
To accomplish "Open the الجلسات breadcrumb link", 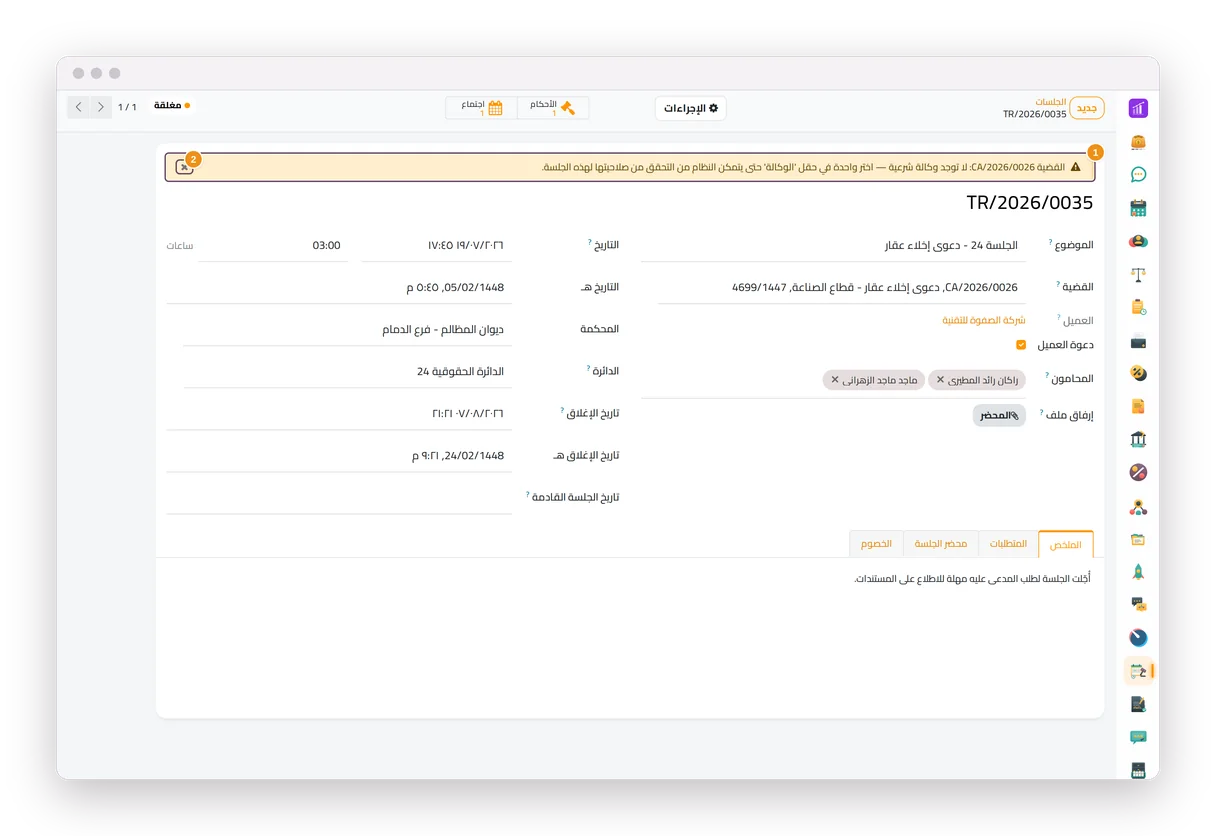I will pos(1051,102).
